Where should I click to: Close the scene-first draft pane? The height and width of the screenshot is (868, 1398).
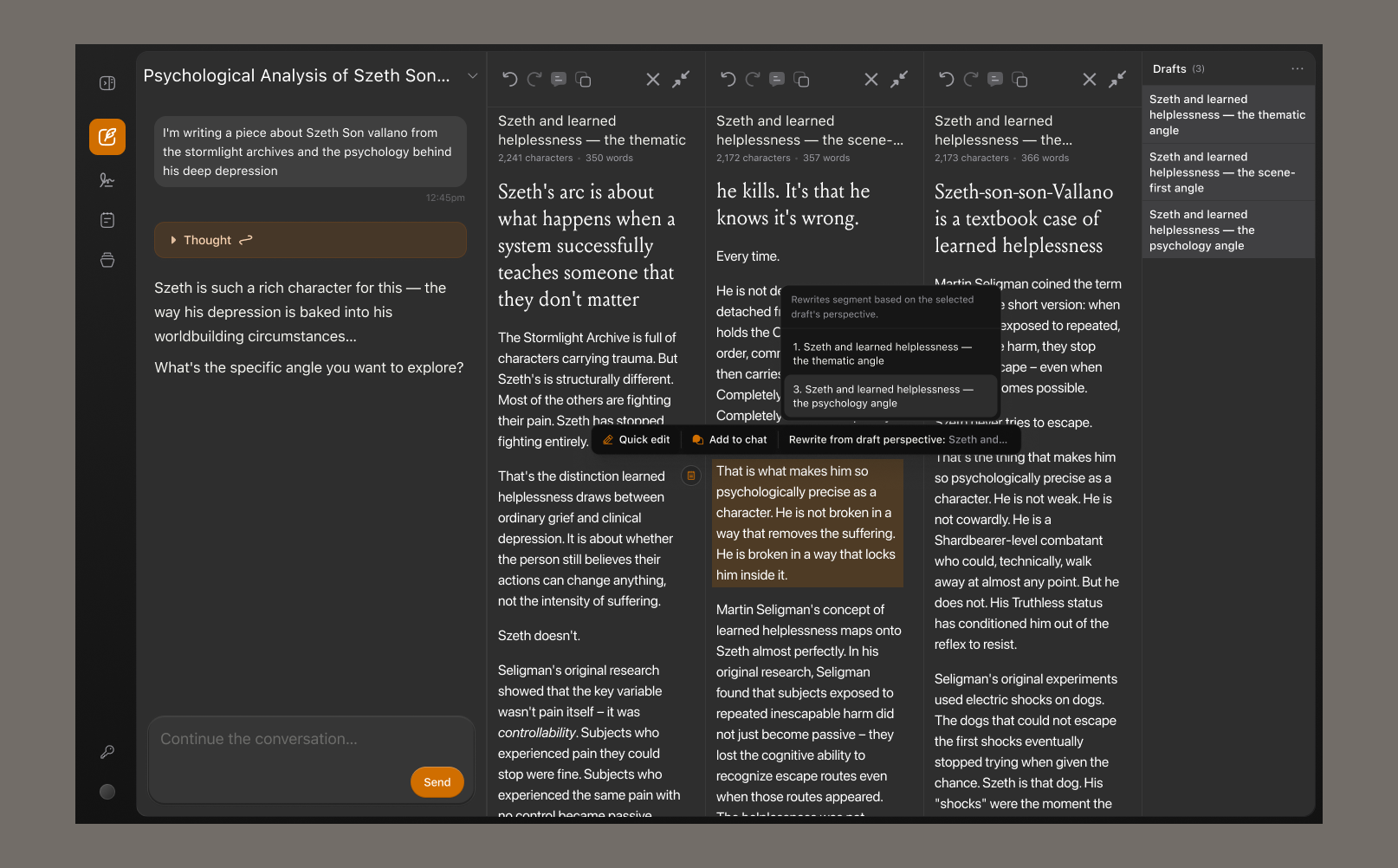point(871,80)
